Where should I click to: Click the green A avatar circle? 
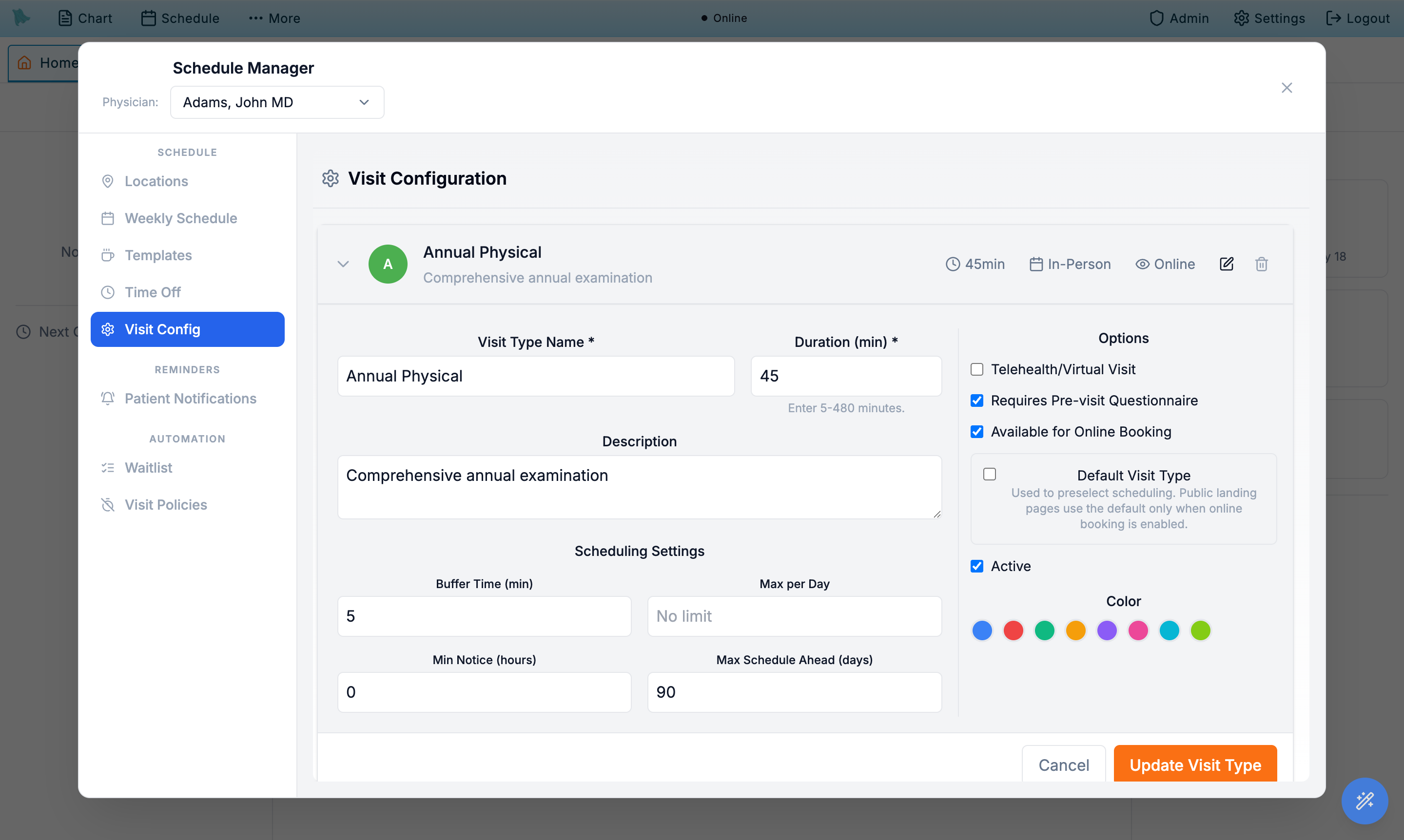tap(388, 264)
